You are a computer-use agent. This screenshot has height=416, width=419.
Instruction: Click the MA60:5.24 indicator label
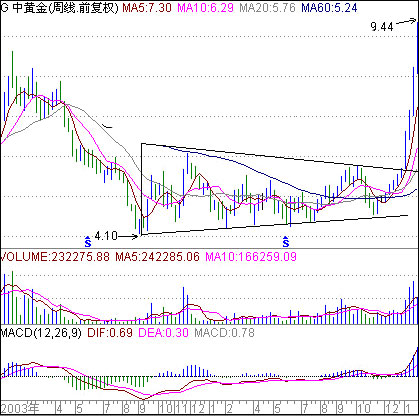coord(329,7)
